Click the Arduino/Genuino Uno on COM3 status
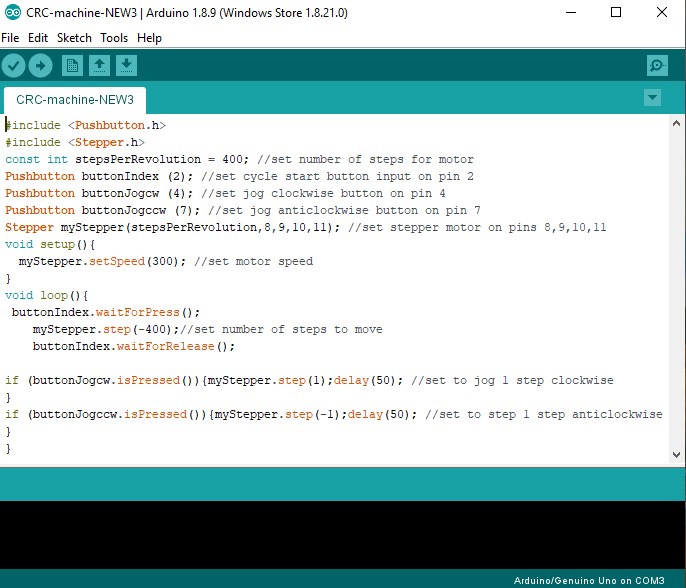This screenshot has height=588, width=686. [x=594, y=580]
